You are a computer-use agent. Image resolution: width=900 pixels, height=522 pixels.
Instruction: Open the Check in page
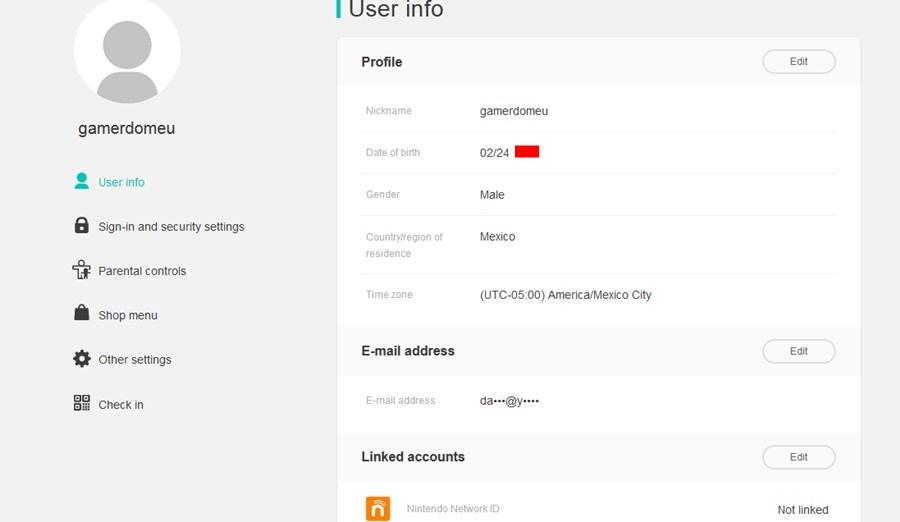pos(121,404)
